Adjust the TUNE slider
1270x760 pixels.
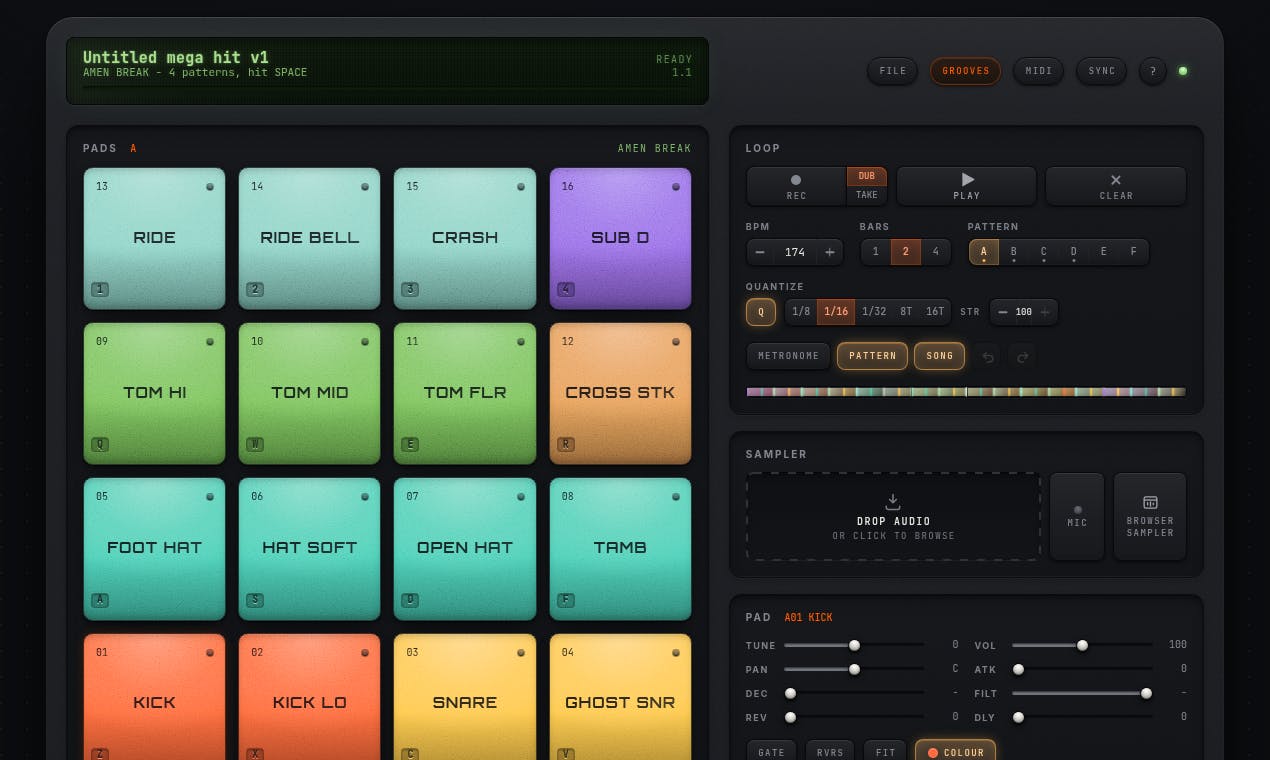(854, 645)
